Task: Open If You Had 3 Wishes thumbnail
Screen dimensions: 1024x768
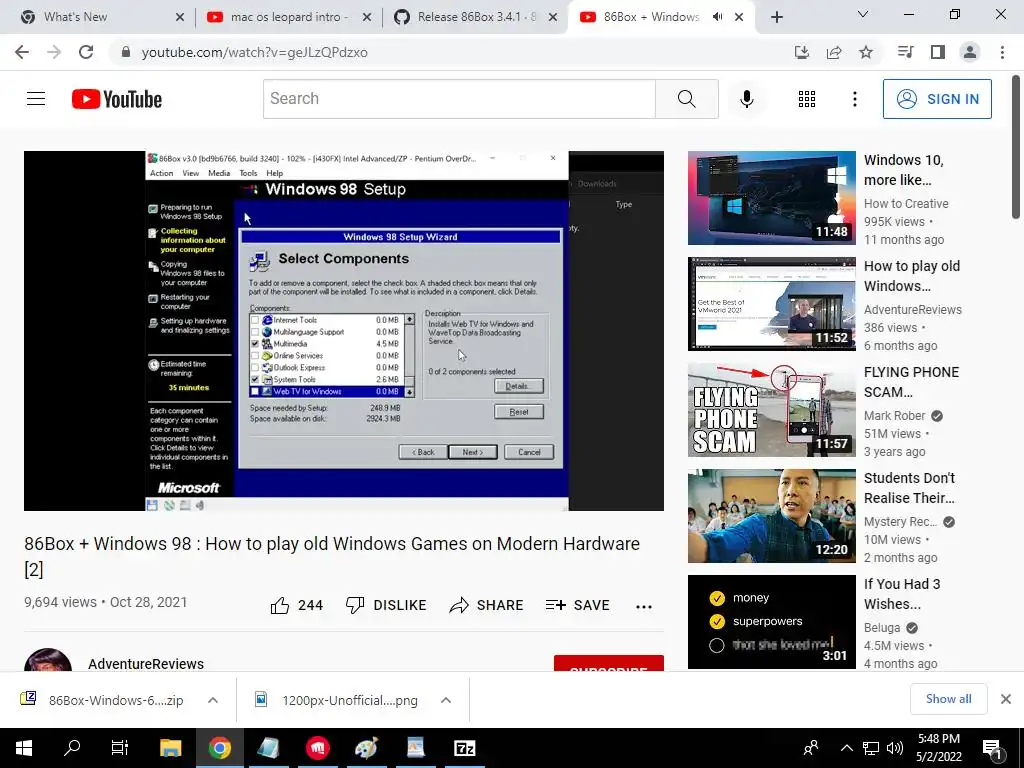Action: [771, 622]
